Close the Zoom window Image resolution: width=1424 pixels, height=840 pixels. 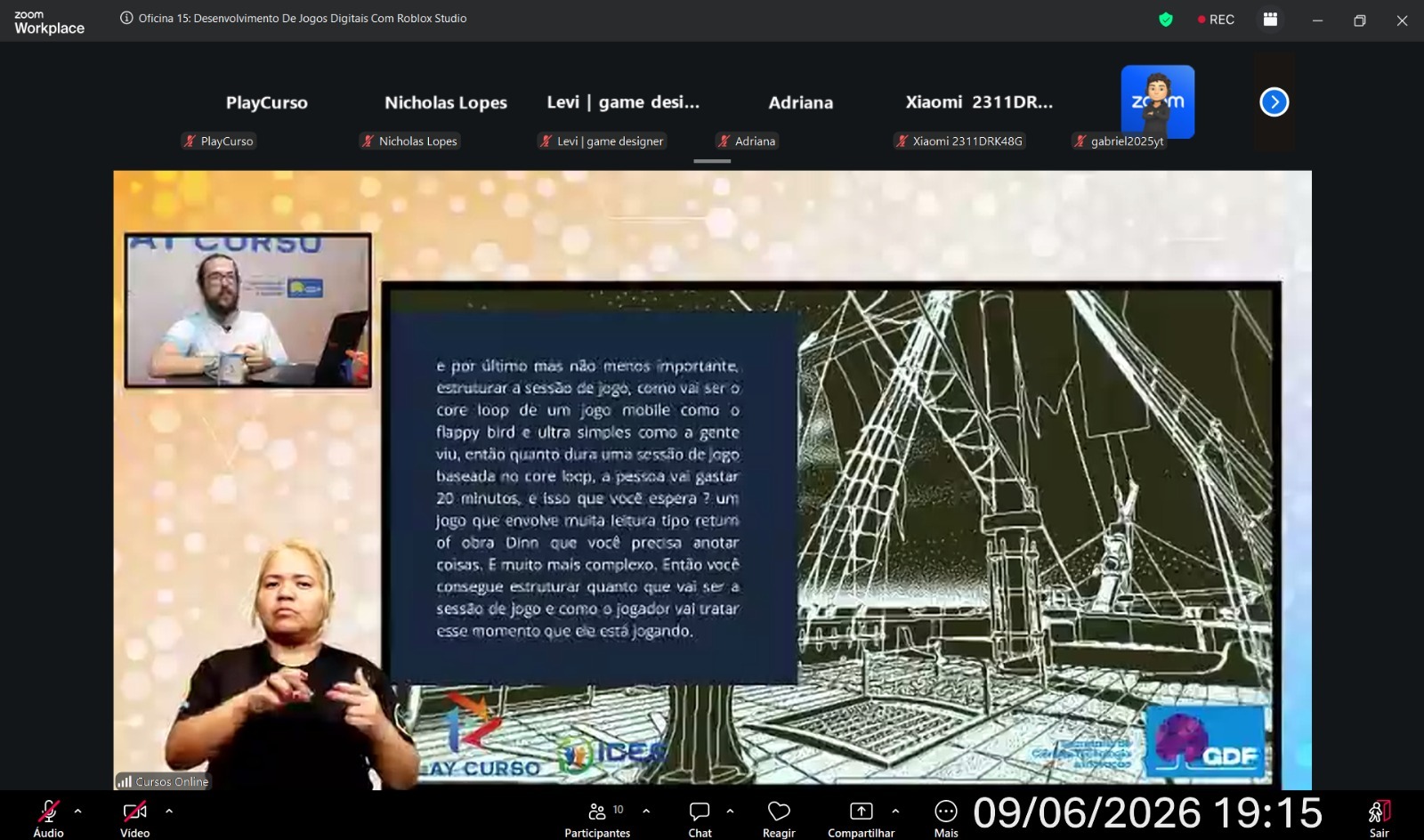click(x=1402, y=20)
